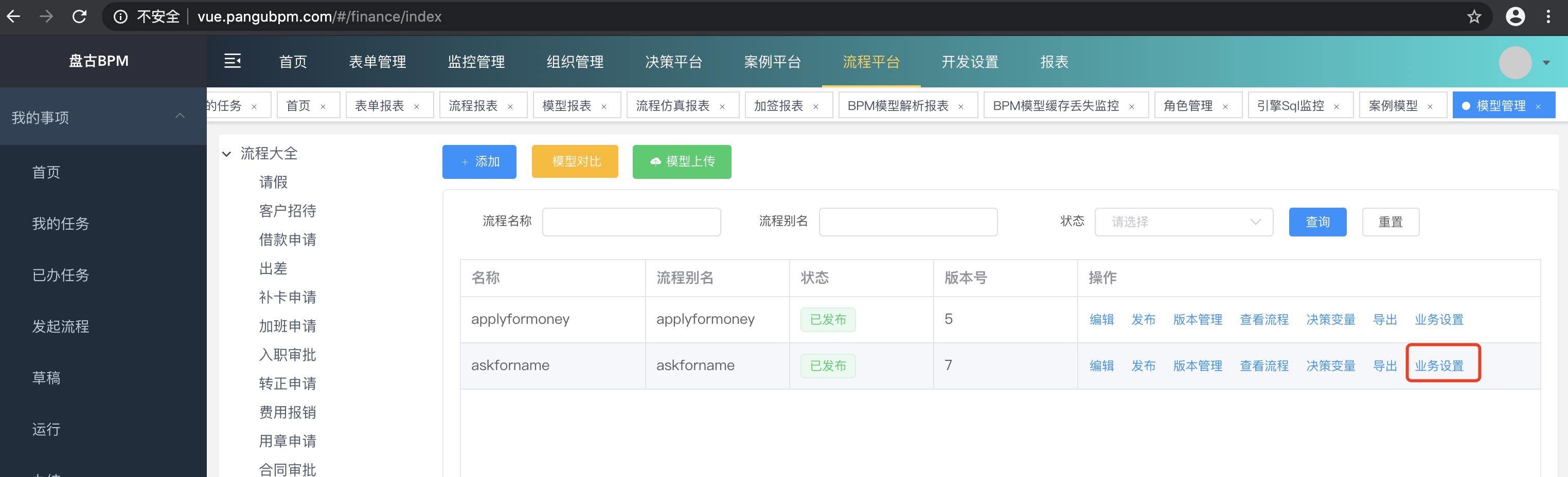Open 业务设置 for applyformoney row
The width and height of the screenshot is (1568, 477).
1439,319
